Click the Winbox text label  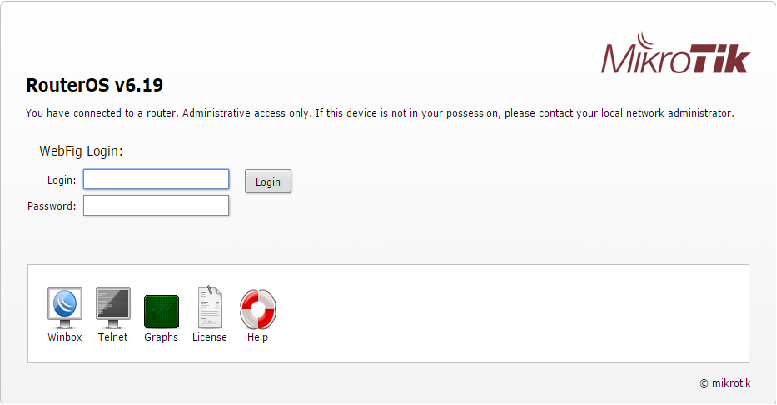64,337
